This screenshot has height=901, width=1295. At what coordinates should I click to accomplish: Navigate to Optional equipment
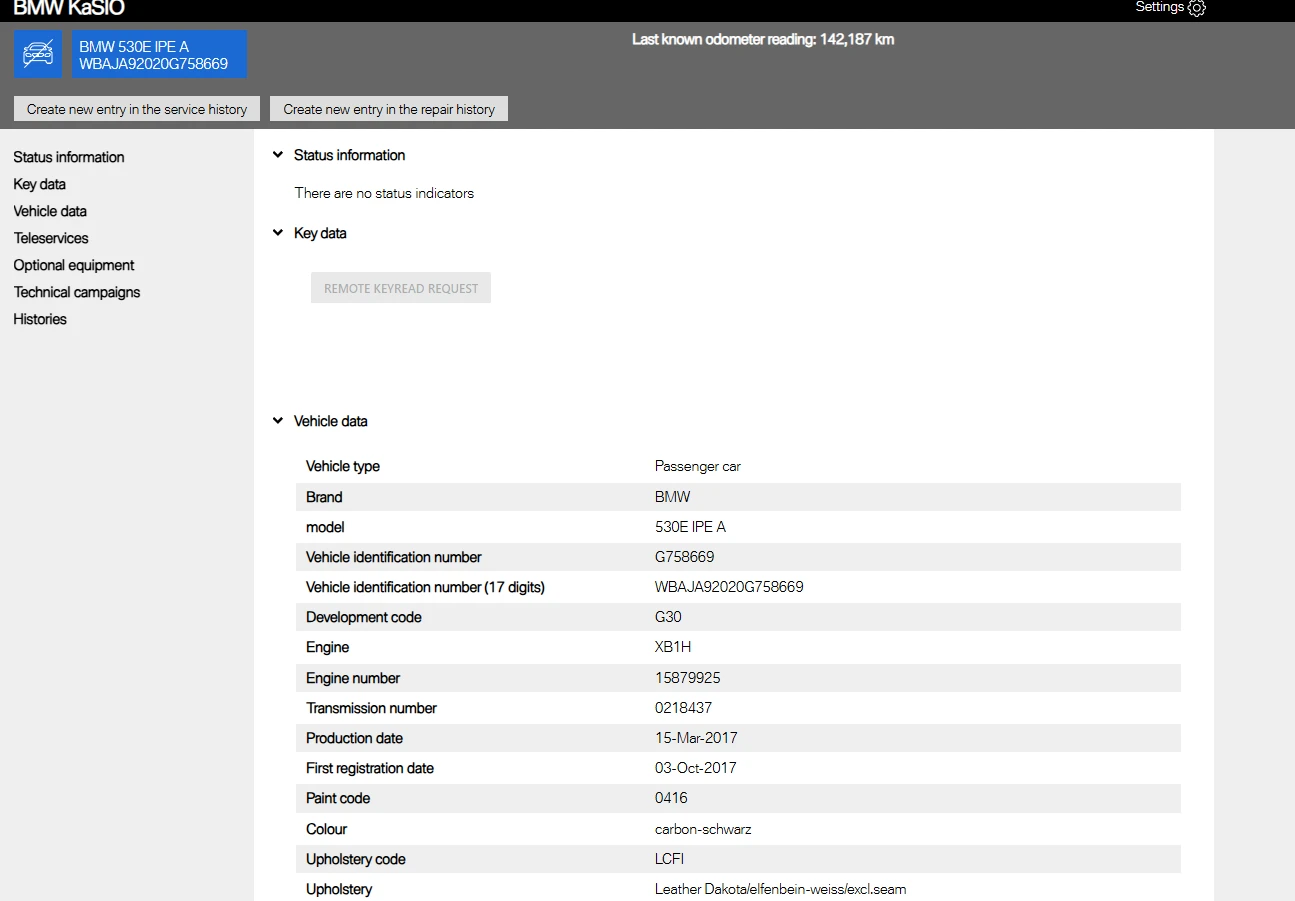pos(74,265)
